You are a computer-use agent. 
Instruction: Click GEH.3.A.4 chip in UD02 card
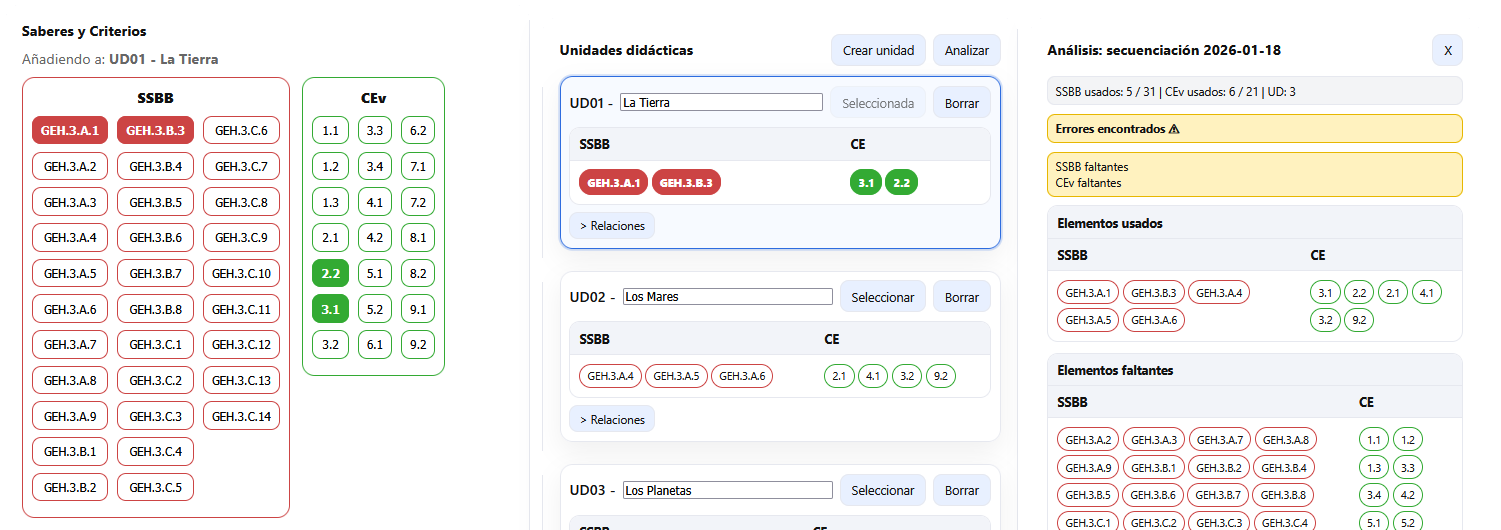click(x=610, y=377)
